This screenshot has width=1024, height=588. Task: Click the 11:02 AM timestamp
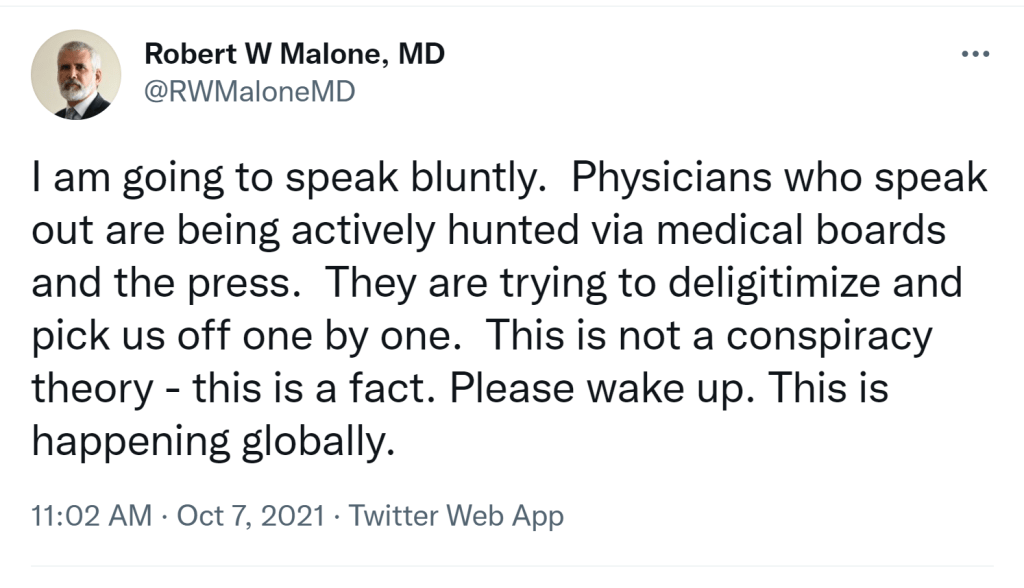pyautogui.click(x=92, y=517)
